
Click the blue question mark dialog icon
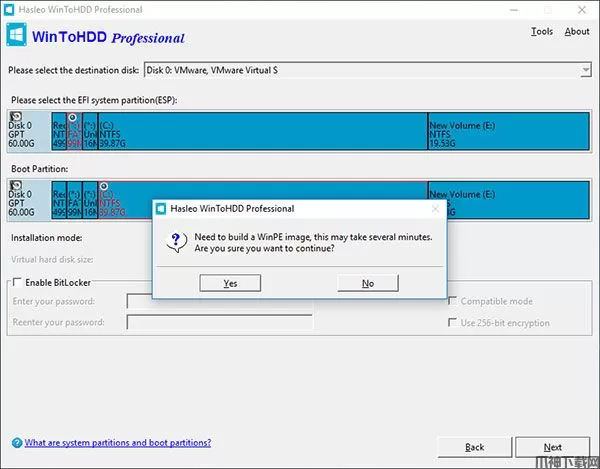click(x=177, y=241)
